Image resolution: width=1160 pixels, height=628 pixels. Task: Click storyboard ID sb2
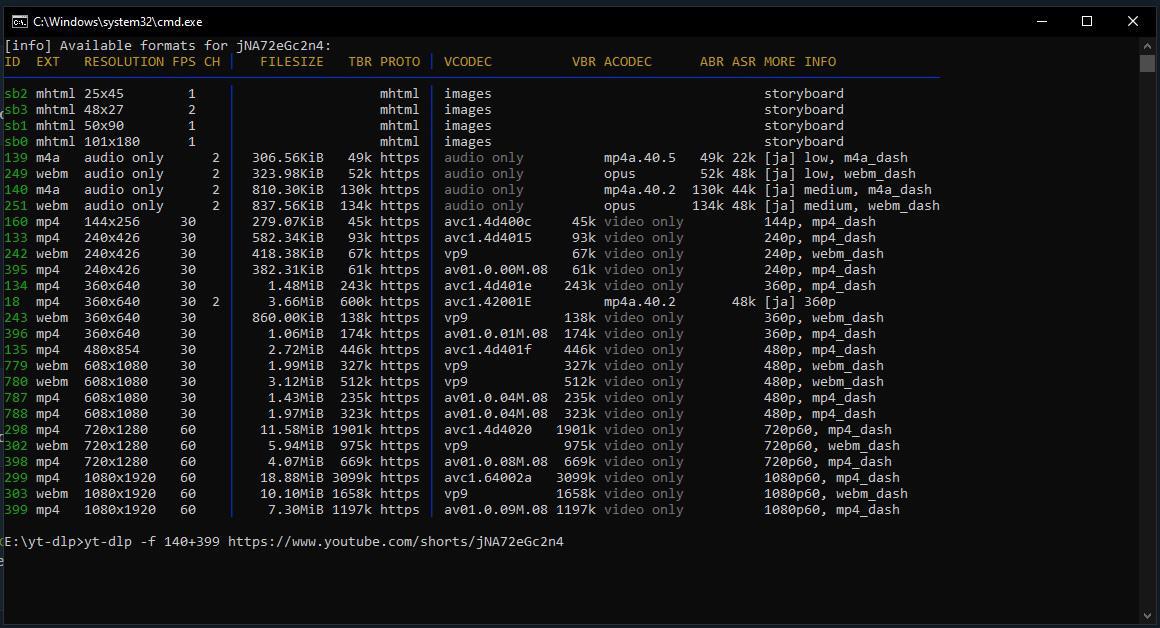(16, 94)
